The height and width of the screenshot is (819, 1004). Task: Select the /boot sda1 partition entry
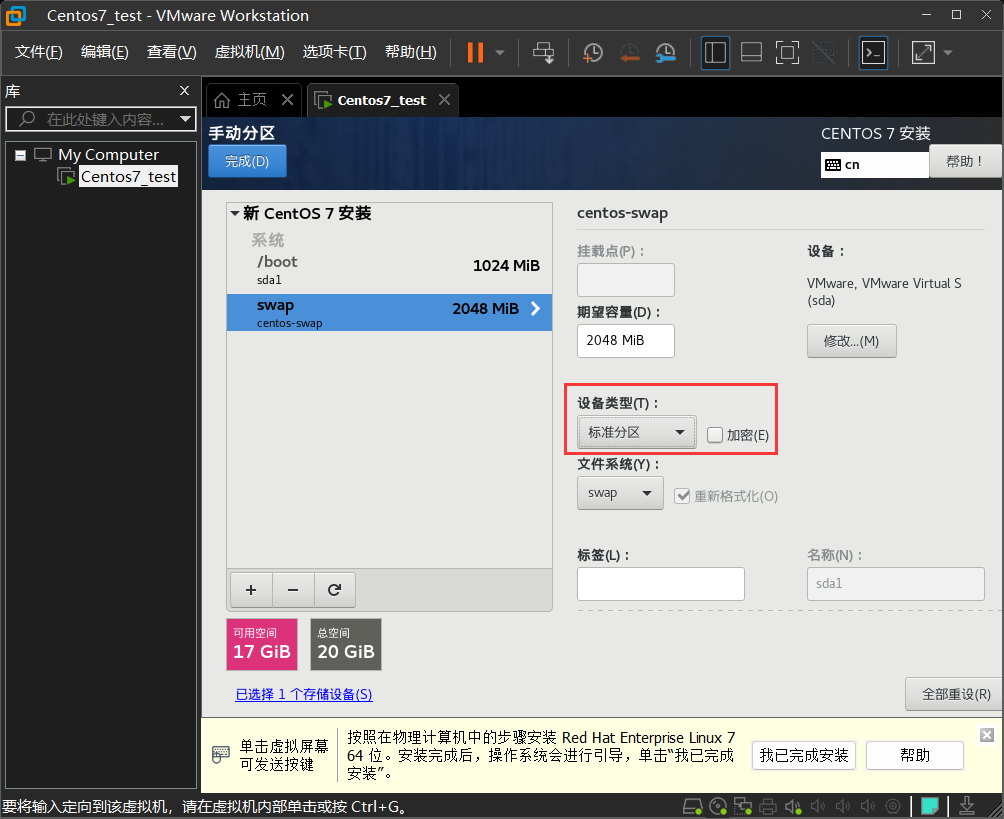coord(389,269)
